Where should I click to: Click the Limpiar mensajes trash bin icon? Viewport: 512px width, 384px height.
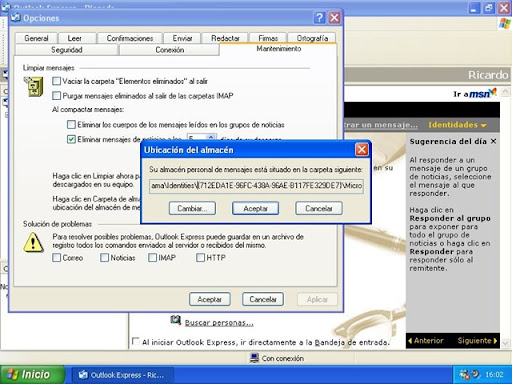[34, 86]
